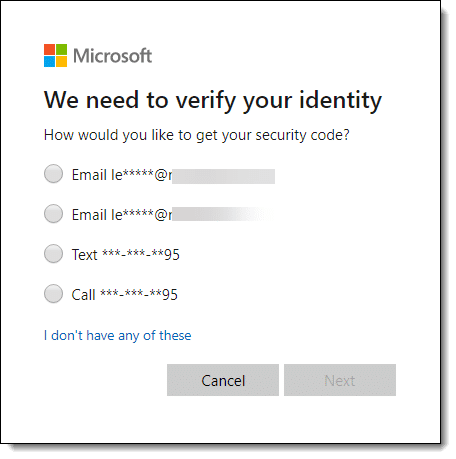Click the Microsoft wordmark text
456x459 pixels.
click(112, 56)
